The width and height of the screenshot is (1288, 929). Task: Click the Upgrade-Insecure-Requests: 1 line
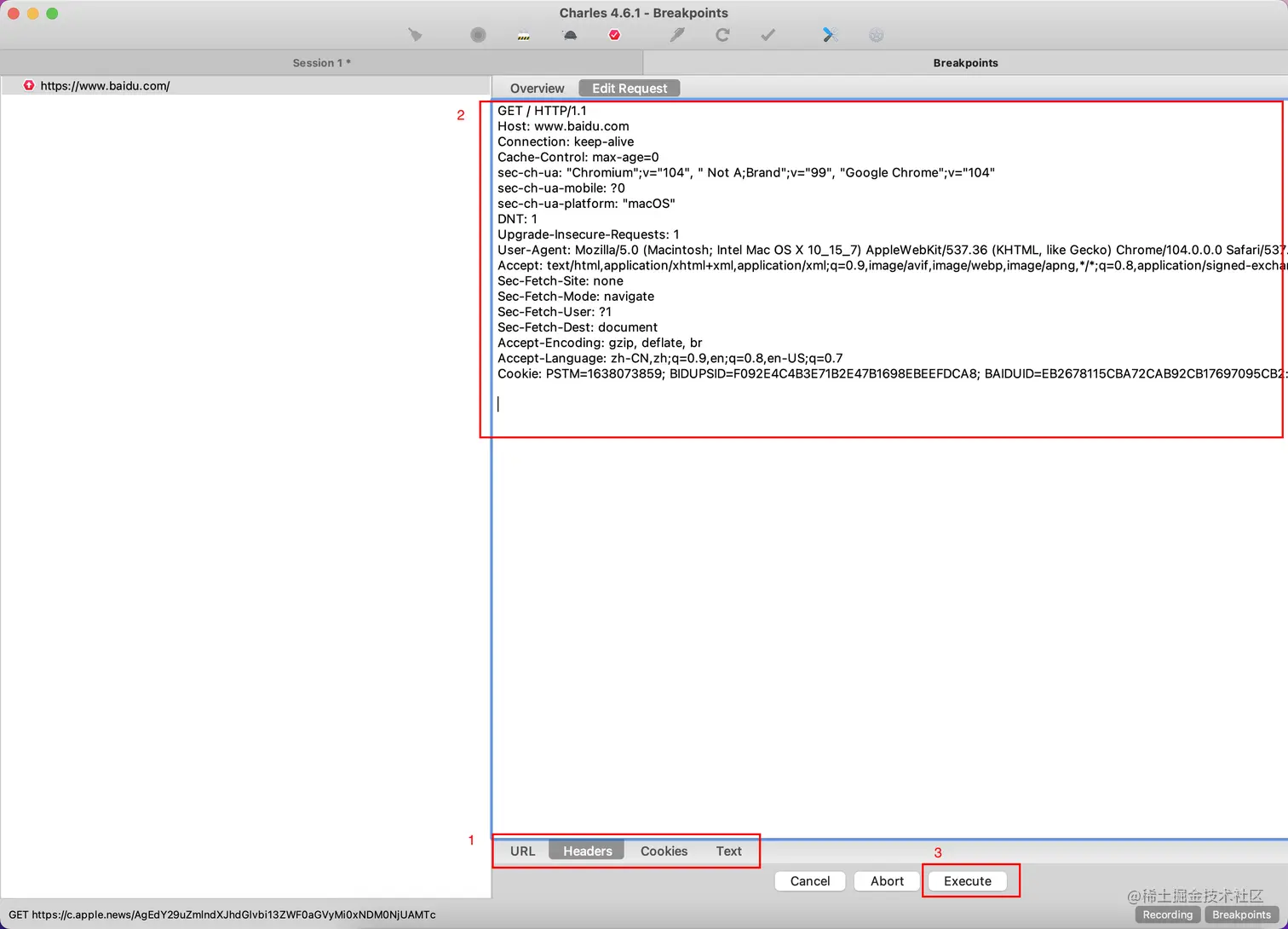(589, 234)
